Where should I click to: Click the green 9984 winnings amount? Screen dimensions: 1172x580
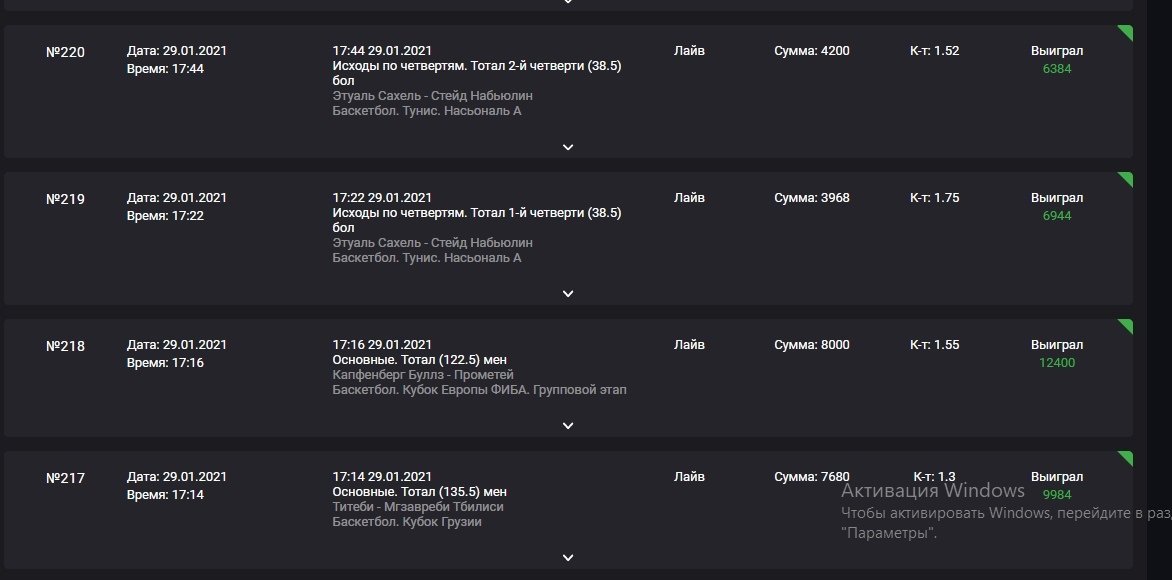1057,495
